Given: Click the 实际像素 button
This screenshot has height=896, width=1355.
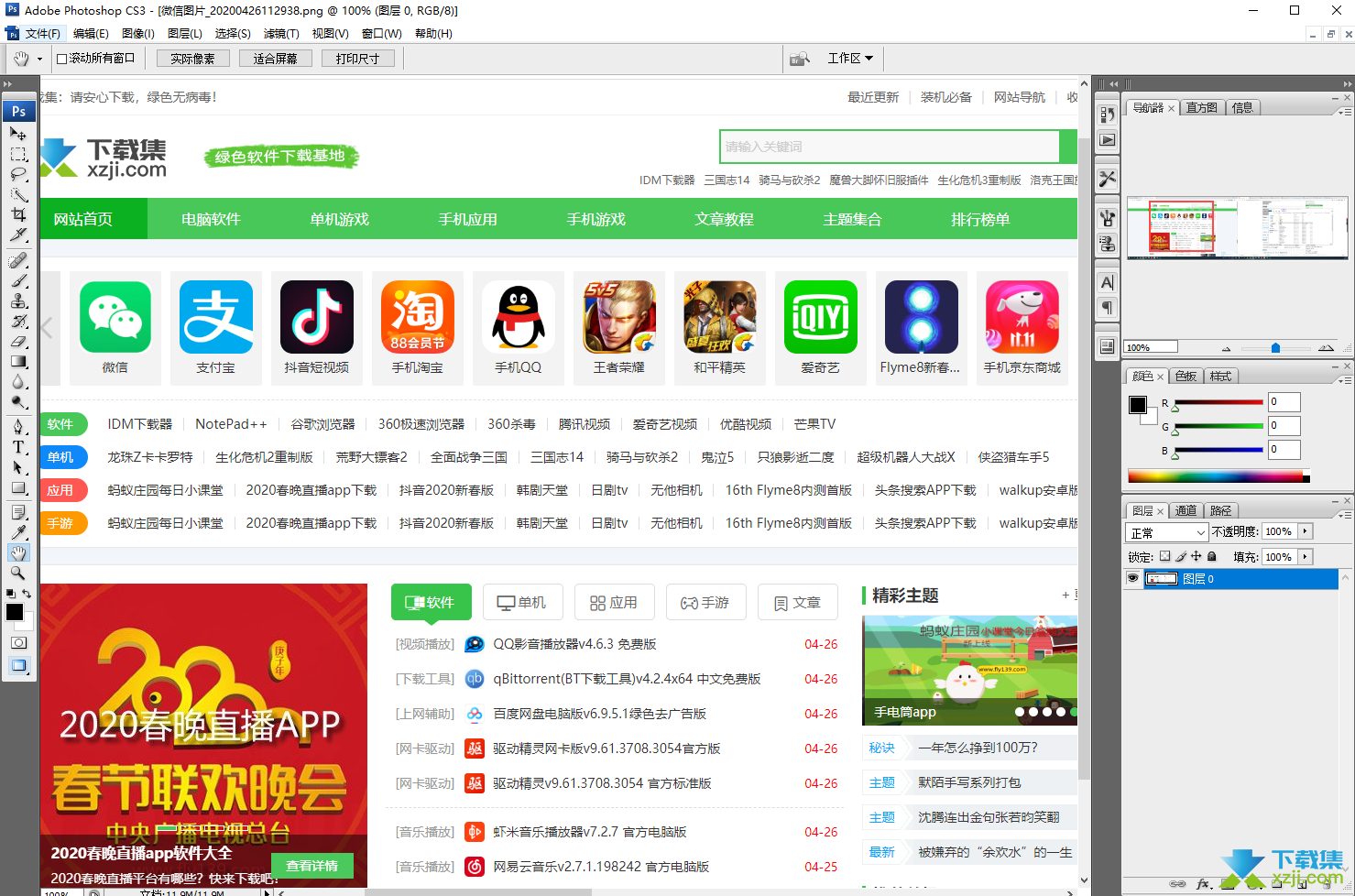Looking at the screenshot, I should 192,59.
